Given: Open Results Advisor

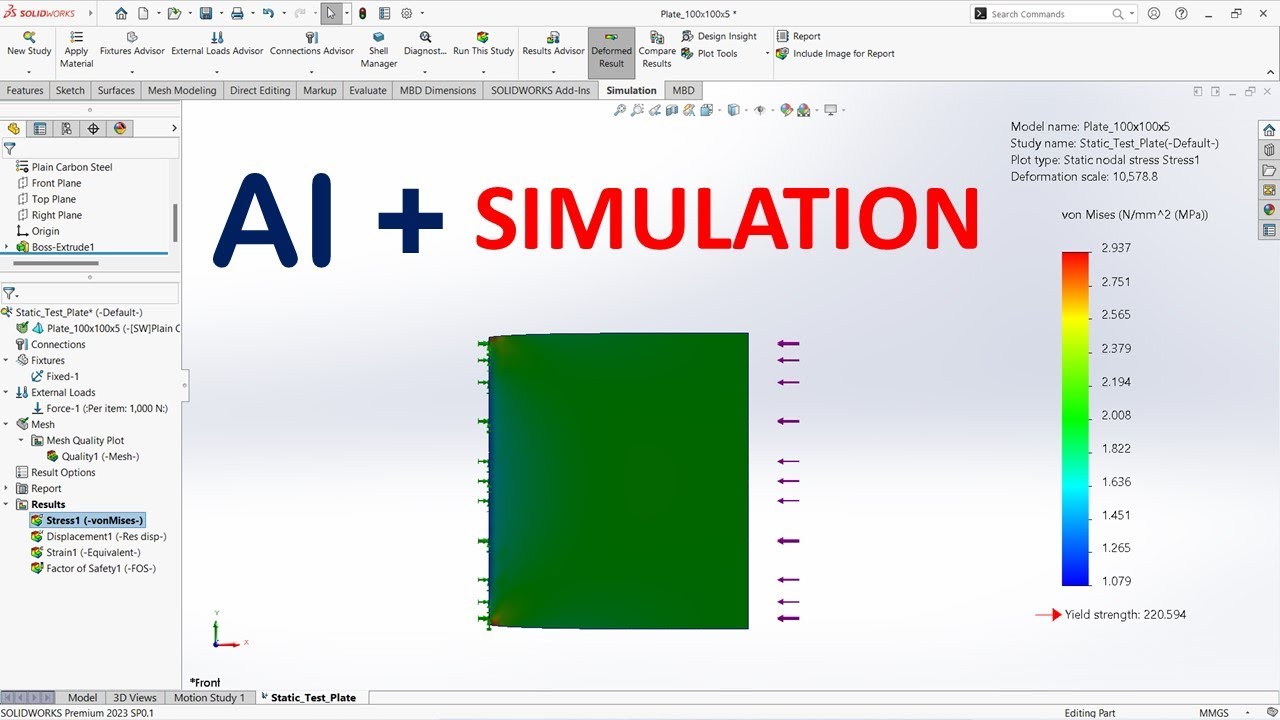Looking at the screenshot, I should click(553, 44).
